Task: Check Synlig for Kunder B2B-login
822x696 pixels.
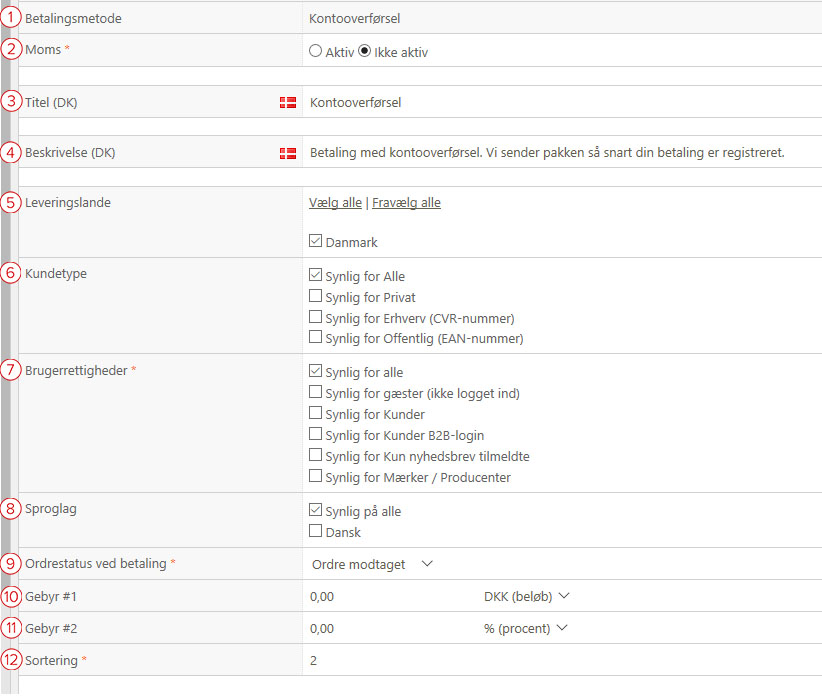Action: click(315, 434)
